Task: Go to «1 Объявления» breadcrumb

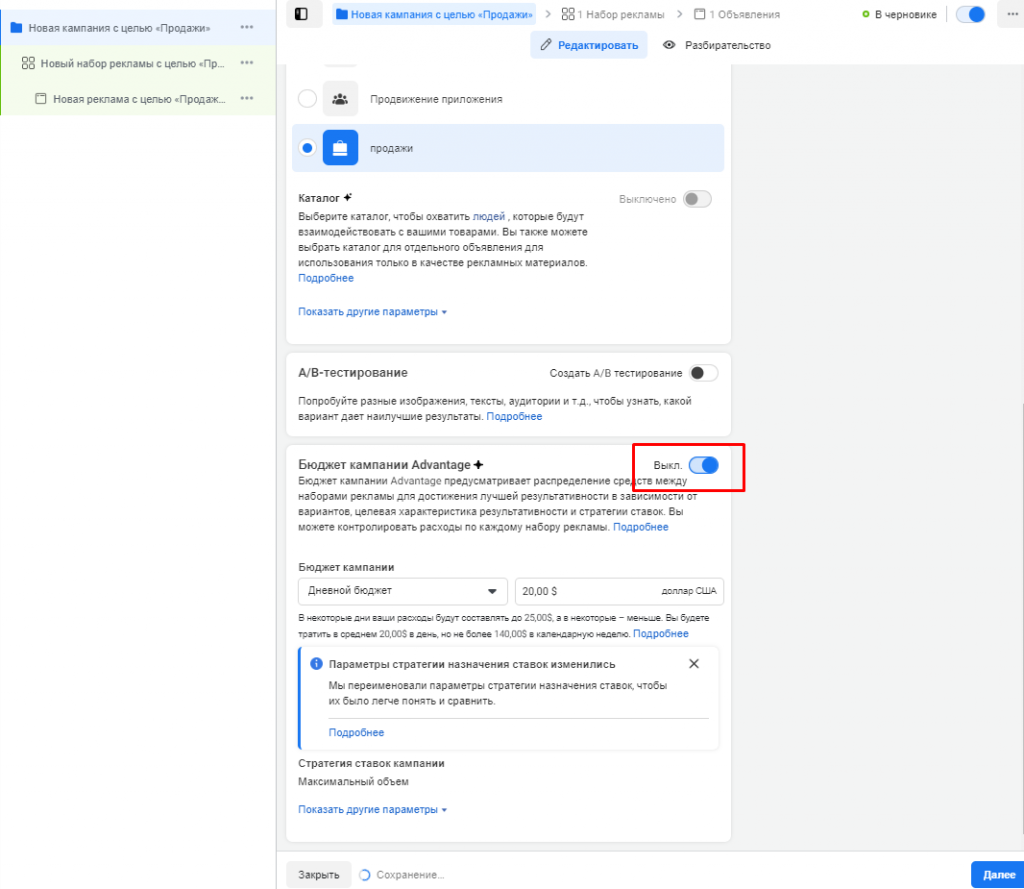Action: tap(736, 14)
